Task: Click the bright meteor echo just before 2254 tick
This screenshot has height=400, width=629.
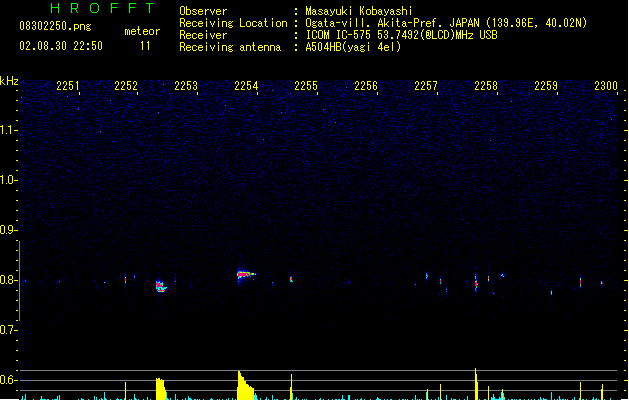Action: tap(246, 275)
